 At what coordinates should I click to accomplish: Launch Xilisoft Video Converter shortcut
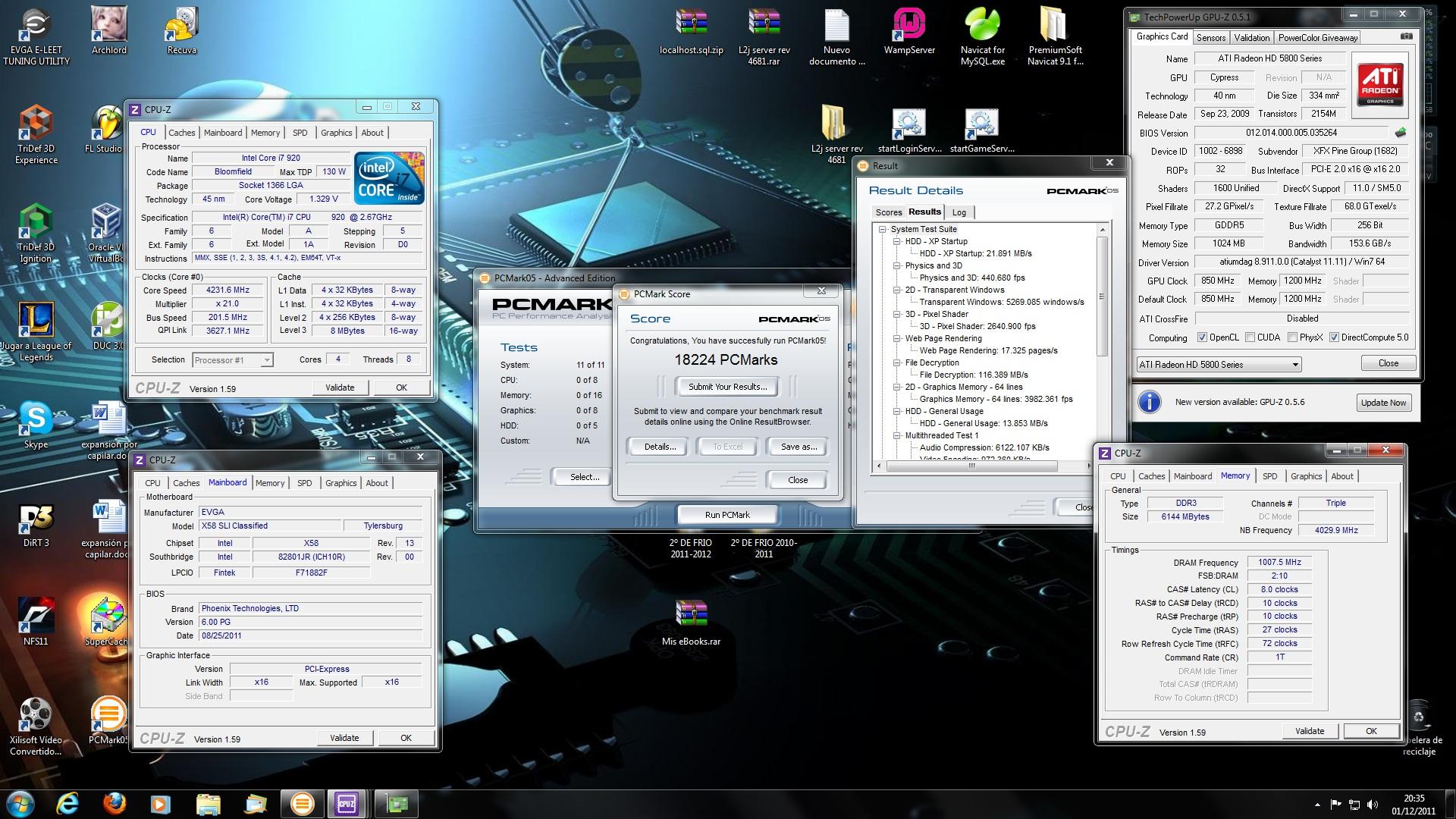[x=36, y=726]
